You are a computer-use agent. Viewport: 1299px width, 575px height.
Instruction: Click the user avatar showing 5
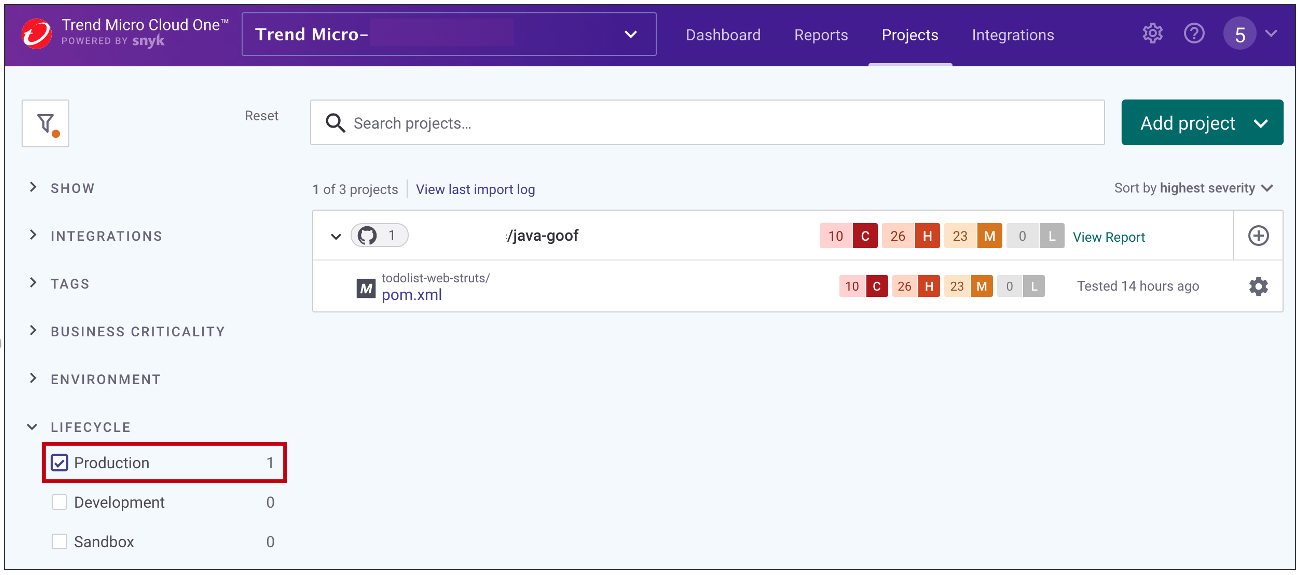point(1240,34)
